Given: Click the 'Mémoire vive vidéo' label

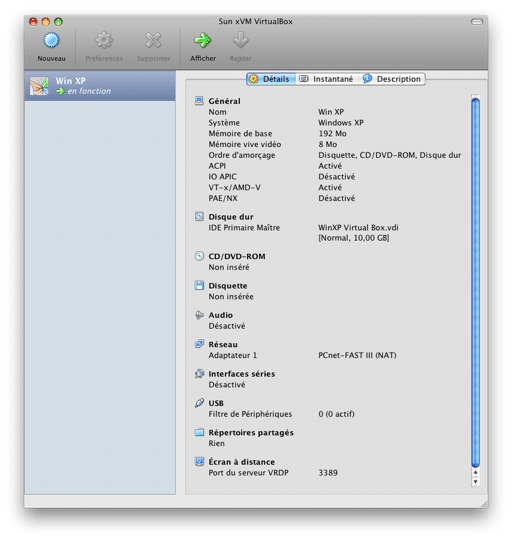Looking at the screenshot, I should click(245, 144).
